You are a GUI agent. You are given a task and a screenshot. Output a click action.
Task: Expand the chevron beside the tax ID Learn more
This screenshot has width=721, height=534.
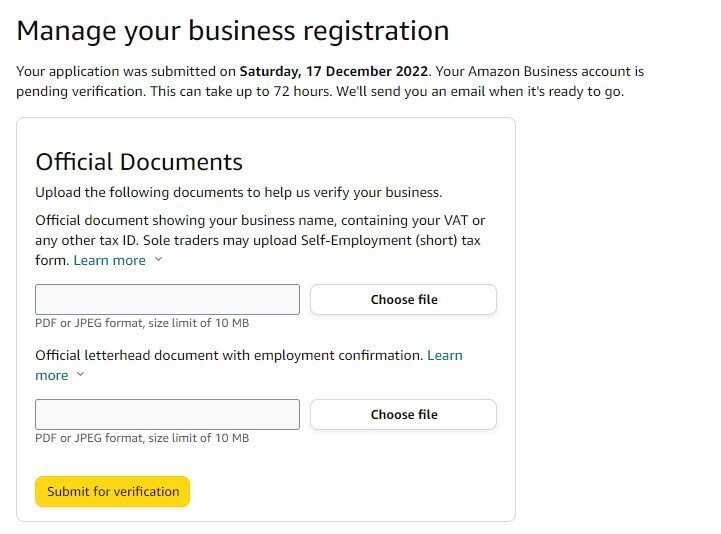158,261
